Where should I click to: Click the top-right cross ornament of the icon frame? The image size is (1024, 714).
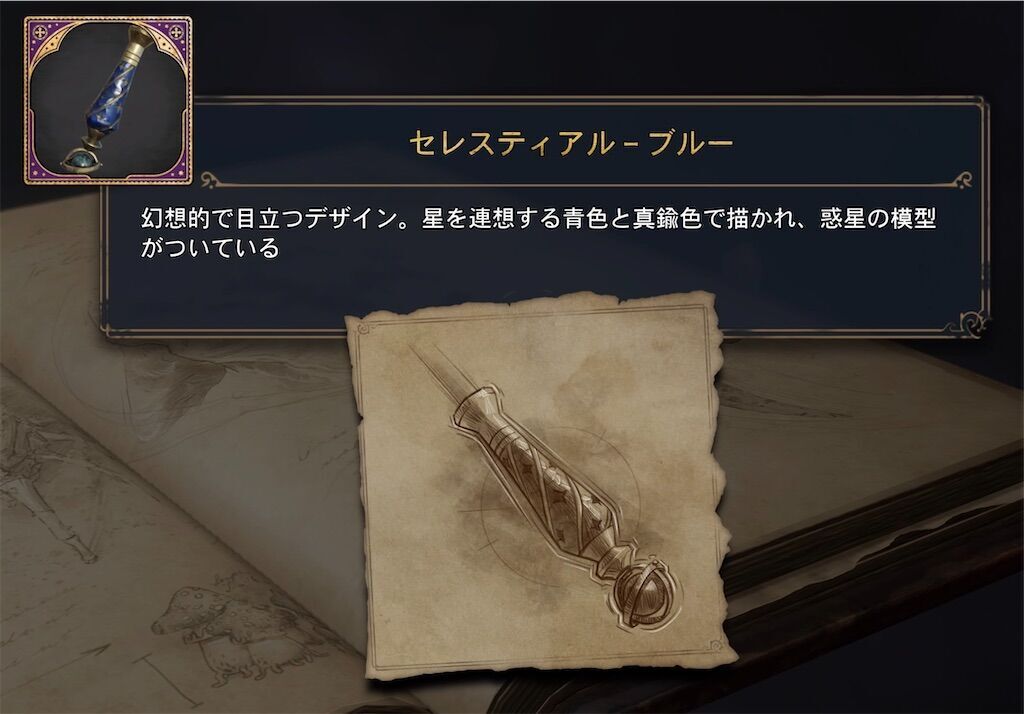click(x=176, y=33)
